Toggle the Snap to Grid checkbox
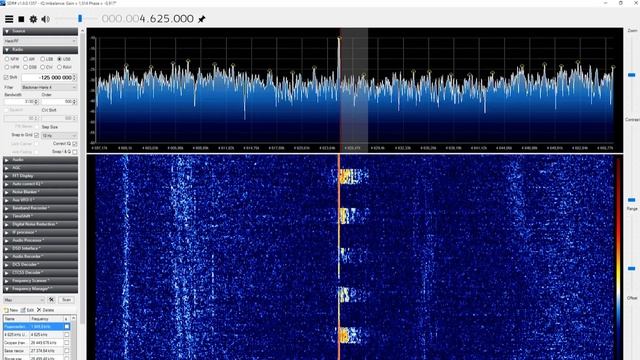Image resolution: width=640 pixels, height=360 pixels. point(36,135)
